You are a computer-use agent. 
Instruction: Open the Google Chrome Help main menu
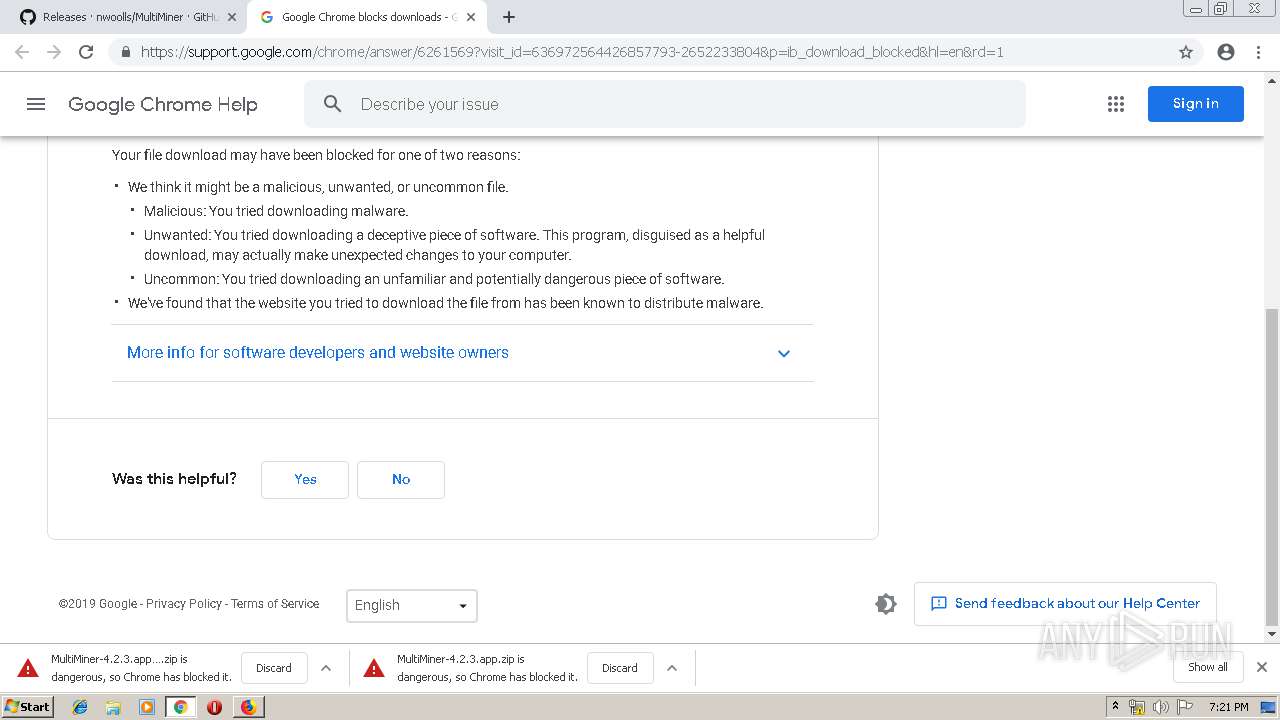(36, 104)
